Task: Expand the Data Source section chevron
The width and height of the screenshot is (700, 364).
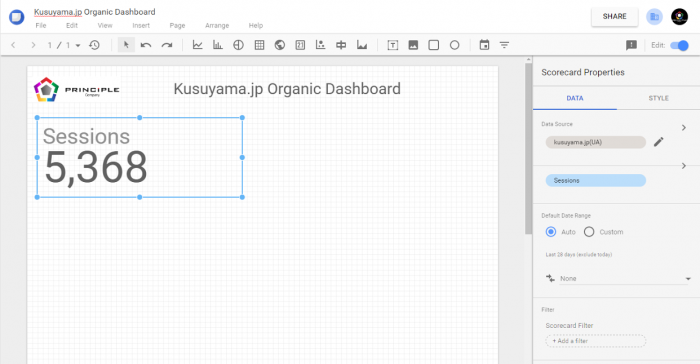Action: pos(684,128)
